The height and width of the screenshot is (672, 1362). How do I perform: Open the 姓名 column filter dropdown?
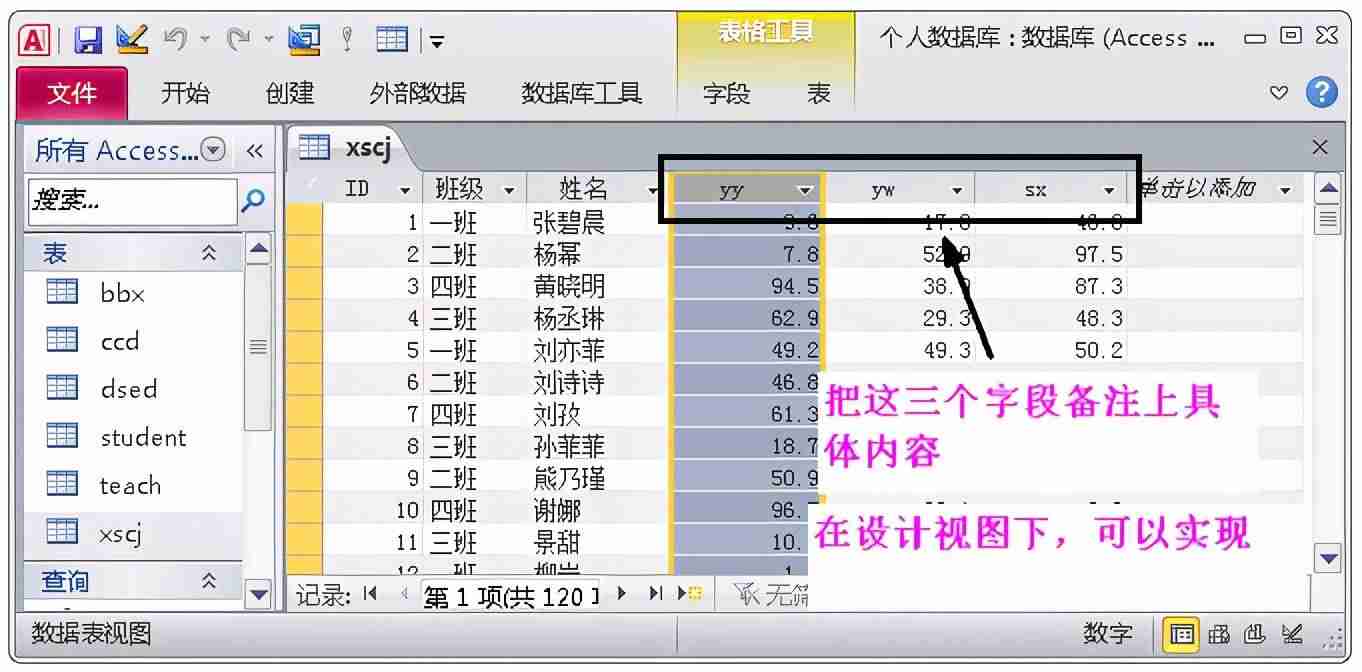pyautogui.click(x=653, y=189)
